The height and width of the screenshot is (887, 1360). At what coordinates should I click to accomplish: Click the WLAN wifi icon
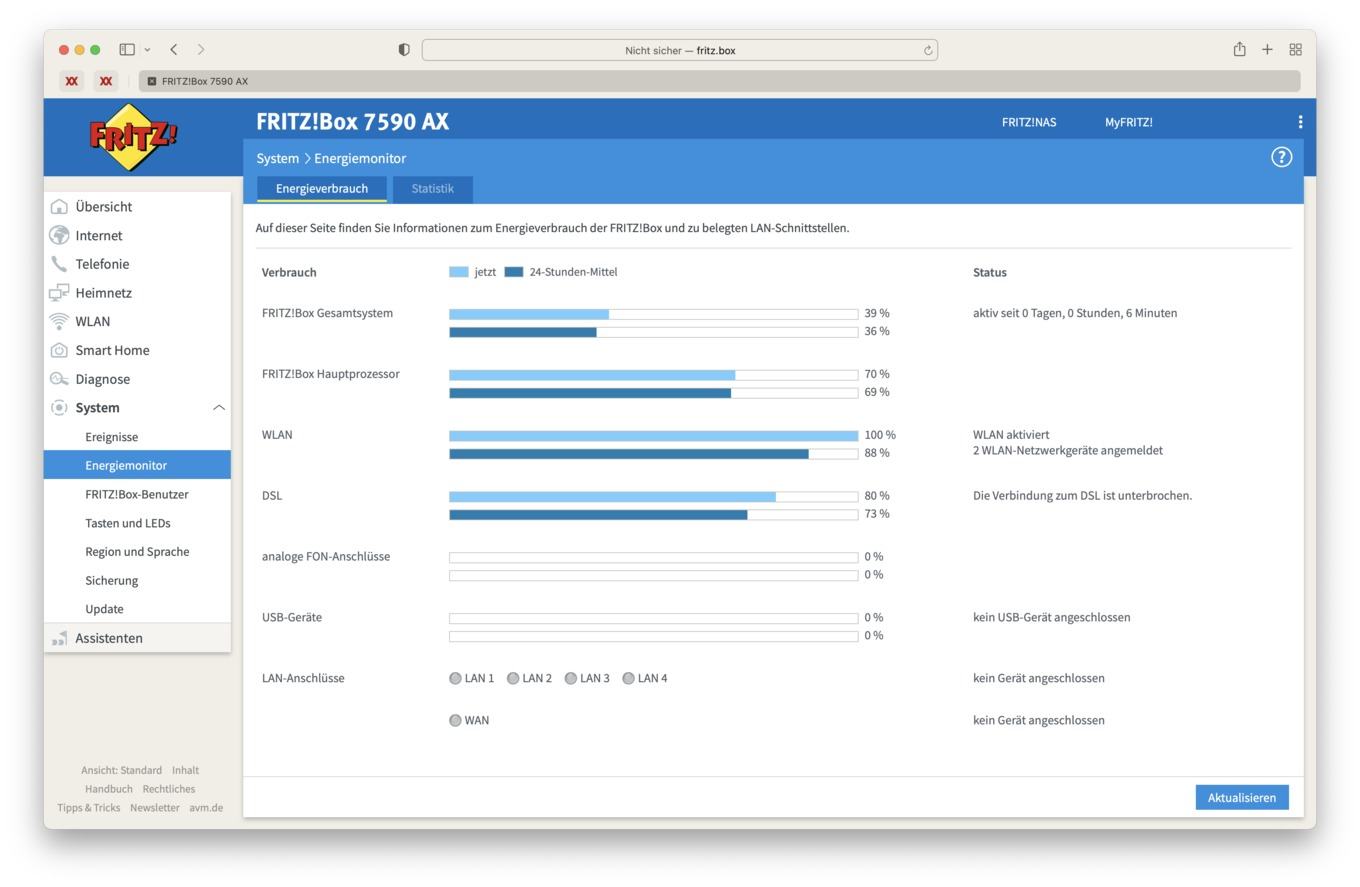pos(59,321)
